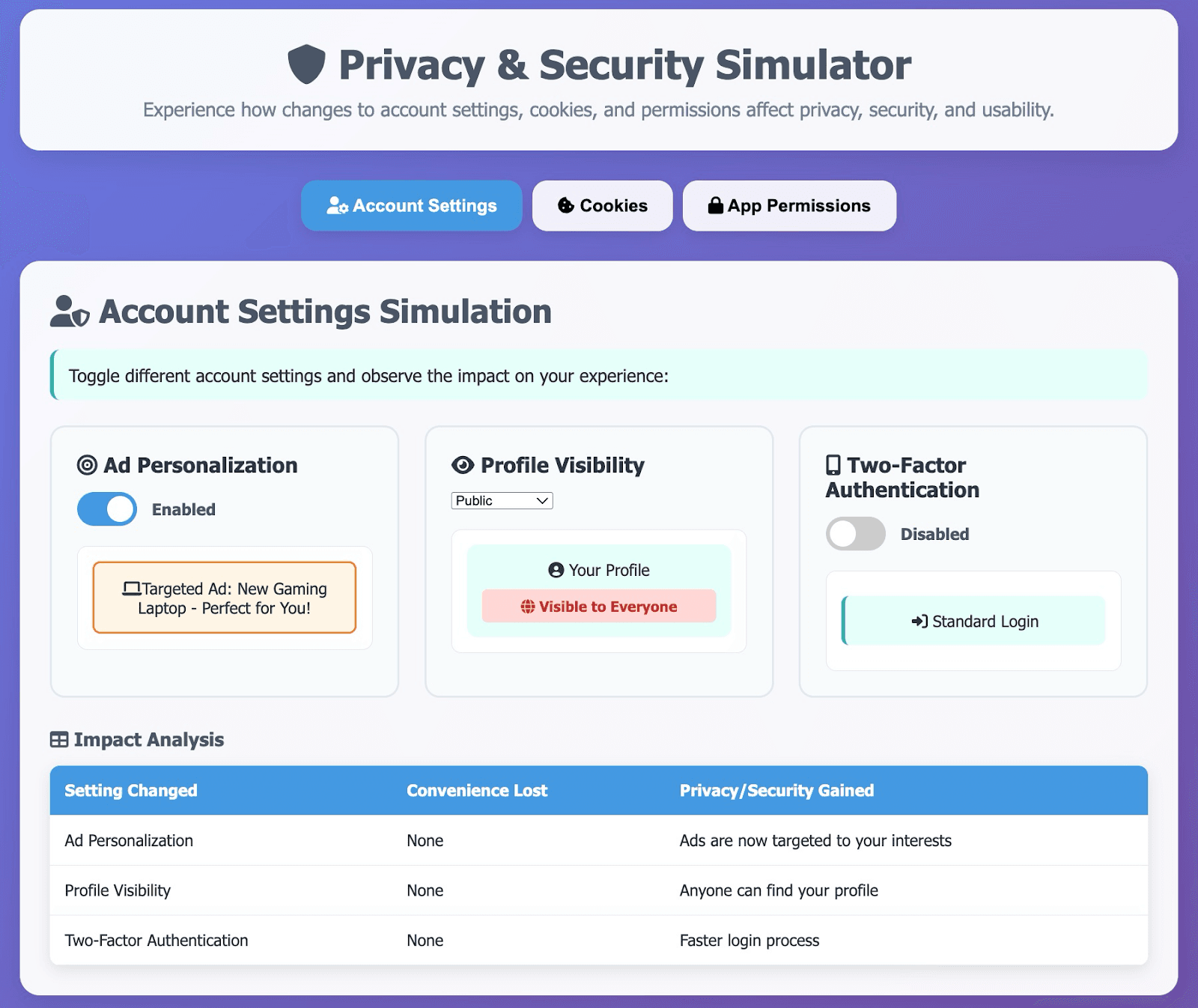Enable the Two-Factor Authentication switch
Image resolution: width=1198 pixels, height=1008 pixels.
pos(856,534)
